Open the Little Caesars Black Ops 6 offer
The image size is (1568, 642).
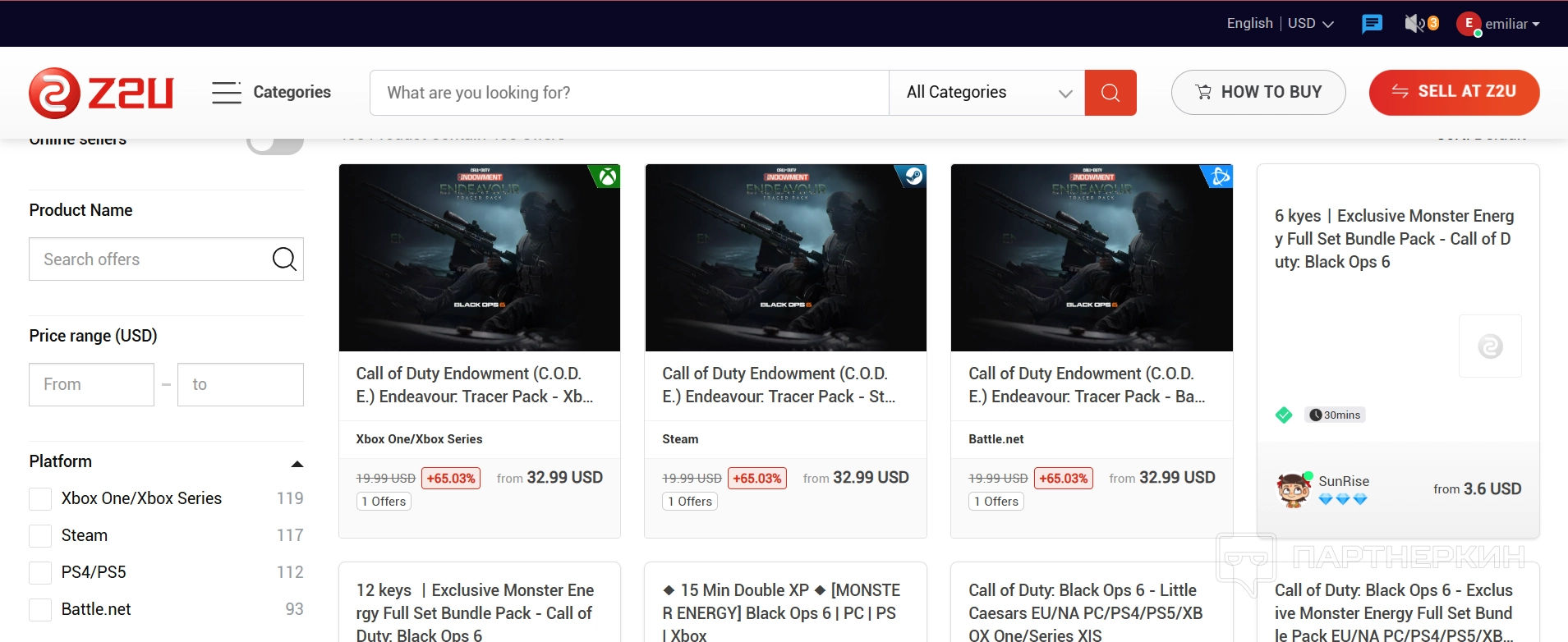[1086, 612]
